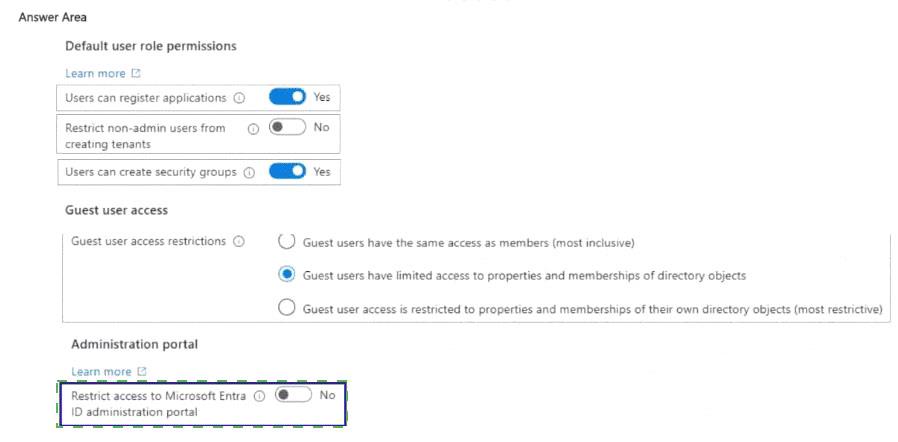Click info icon beside Users can create security groups
Screen dimensions: 898x442
click(249, 172)
